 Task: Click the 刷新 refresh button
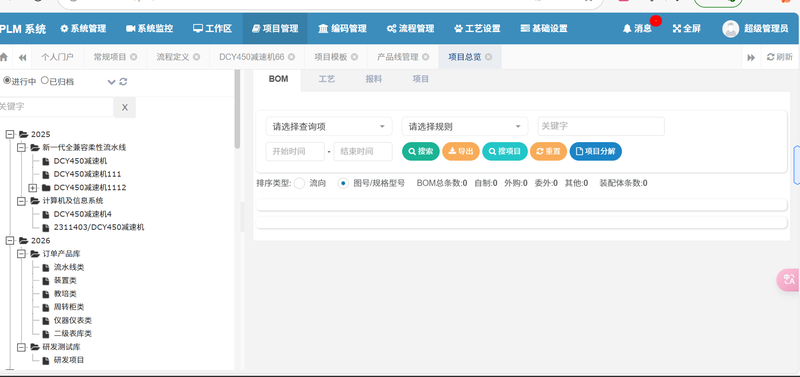pyautogui.click(x=780, y=57)
